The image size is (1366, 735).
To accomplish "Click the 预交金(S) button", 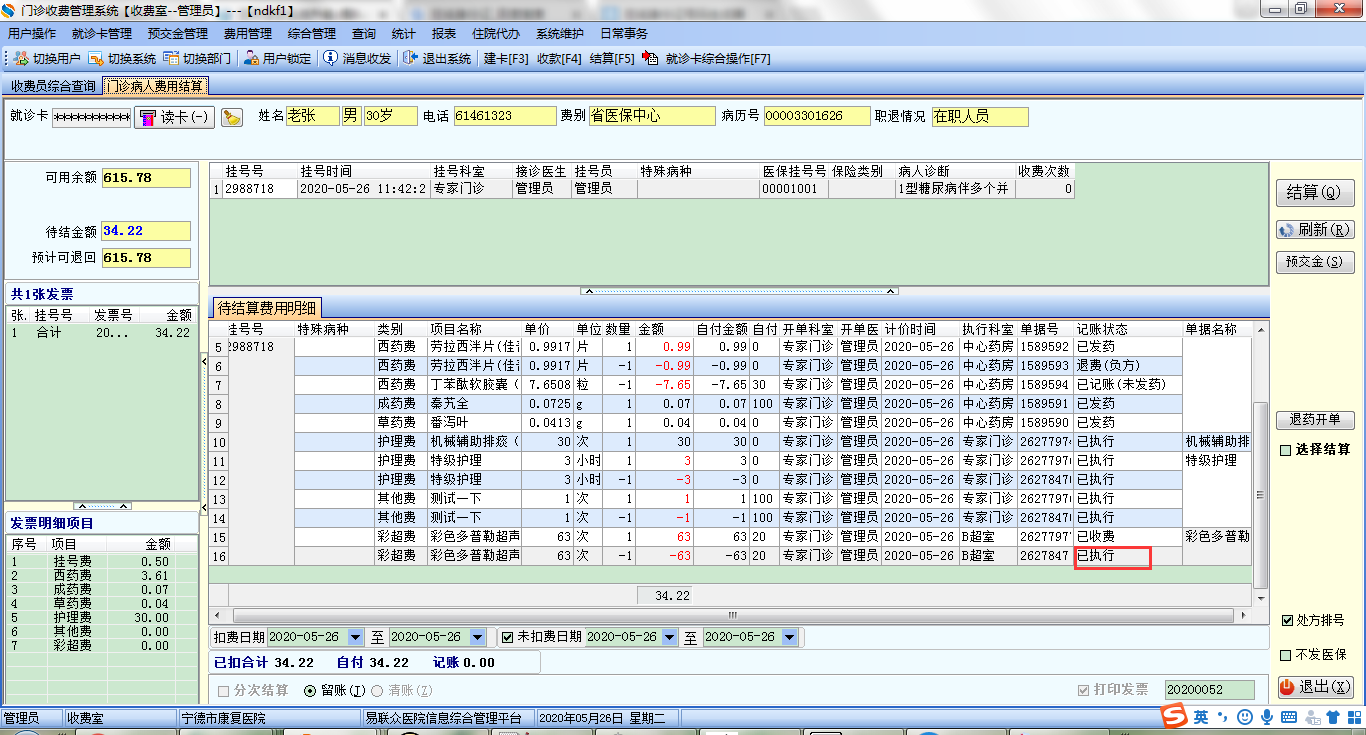I will tap(1314, 262).
